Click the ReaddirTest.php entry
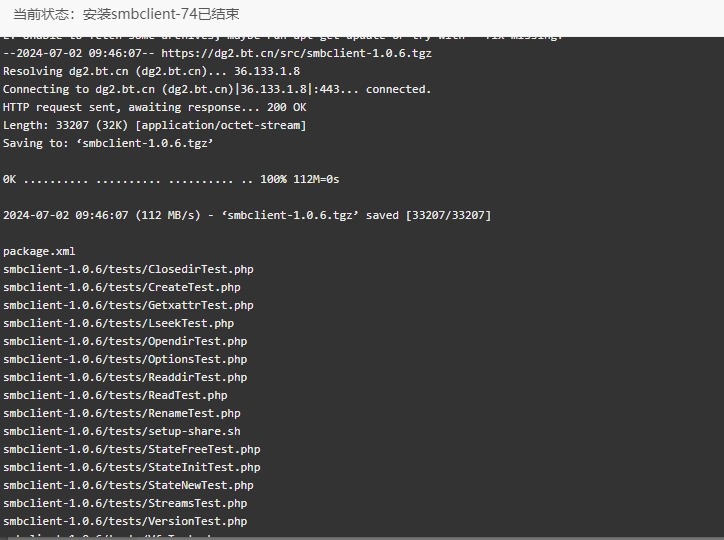 pyautogui.click(x=125, y=378)
